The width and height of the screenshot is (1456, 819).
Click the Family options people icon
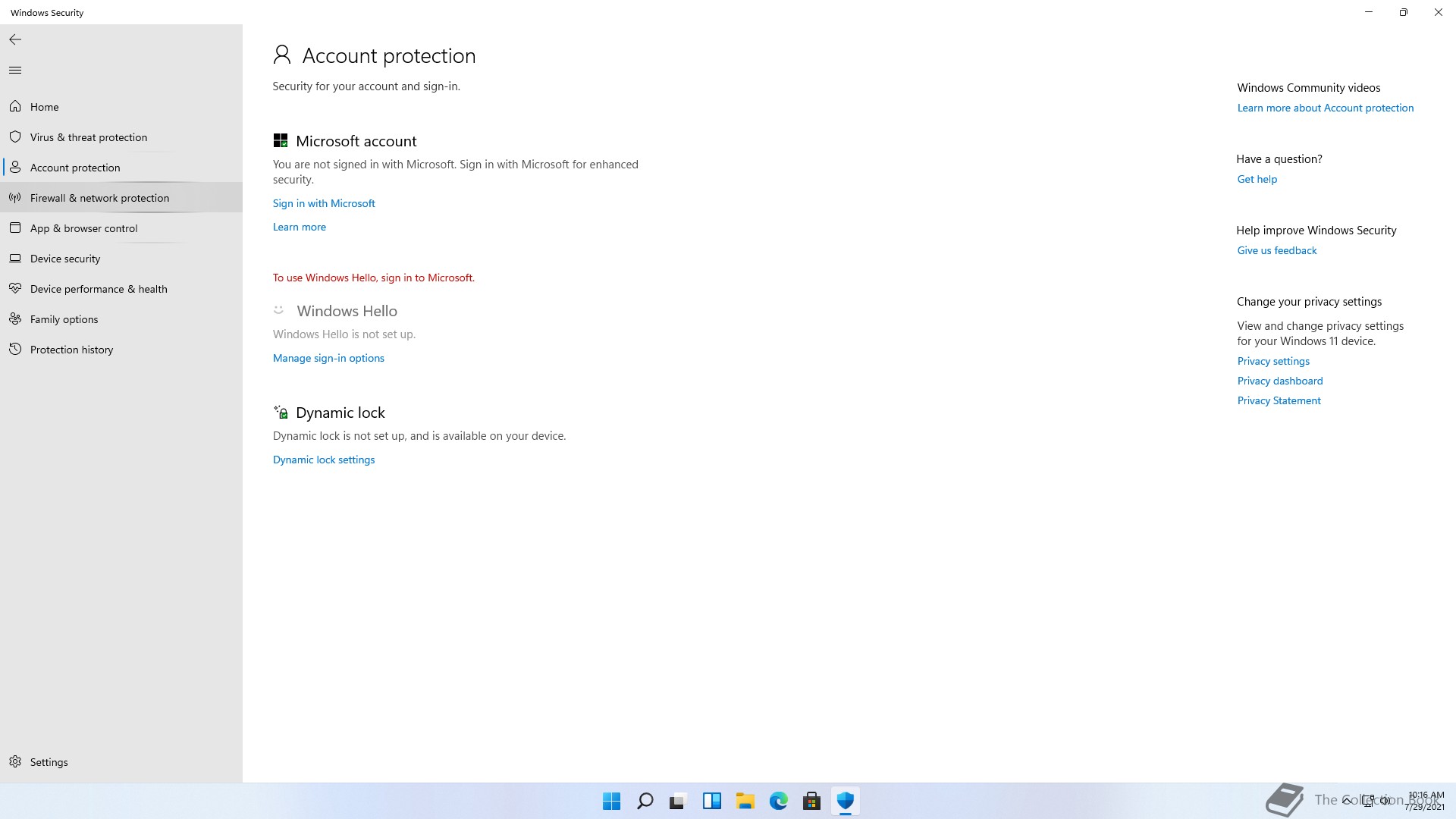click(15, 318)
